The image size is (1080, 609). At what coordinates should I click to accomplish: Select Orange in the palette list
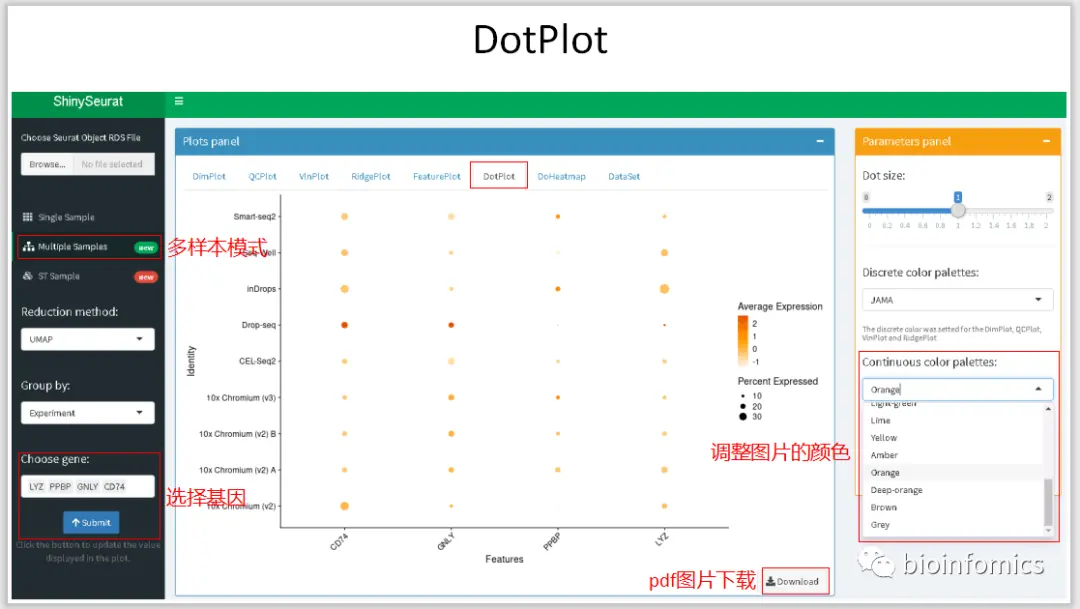pos(953,473)
